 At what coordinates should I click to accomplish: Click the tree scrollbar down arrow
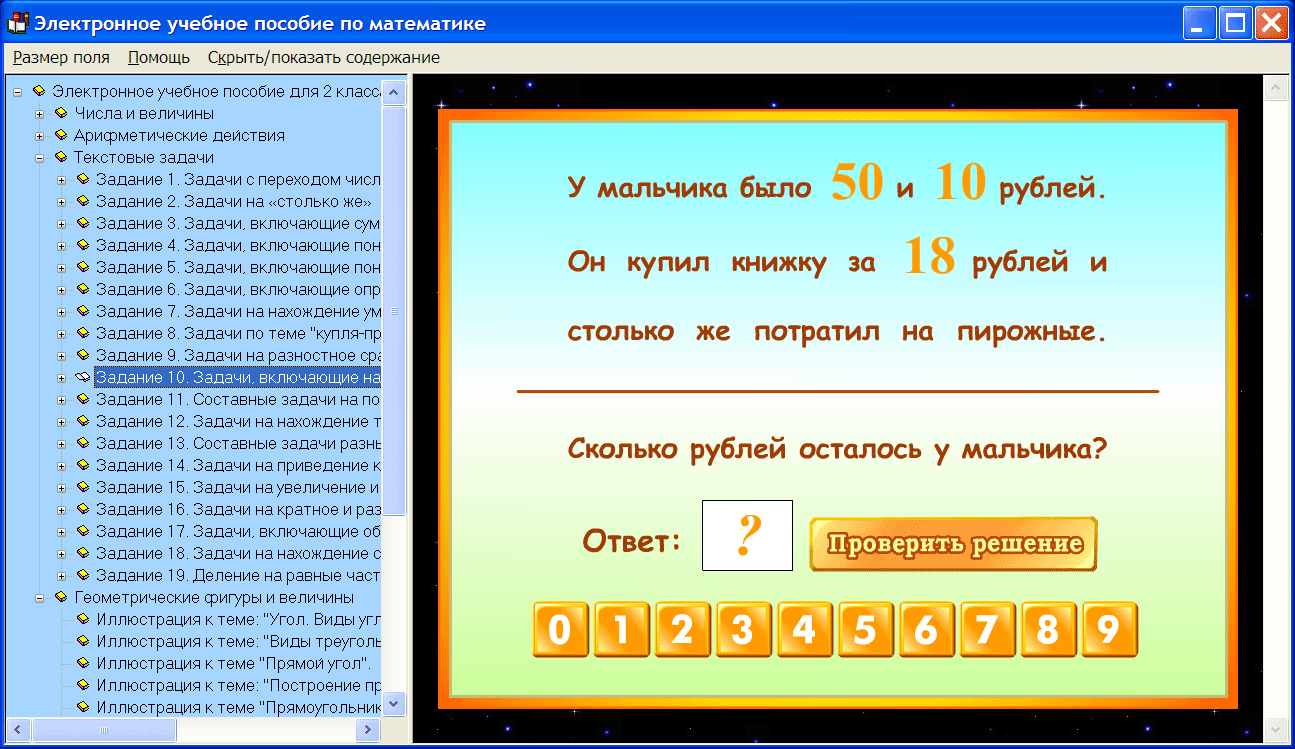[395, 704]
